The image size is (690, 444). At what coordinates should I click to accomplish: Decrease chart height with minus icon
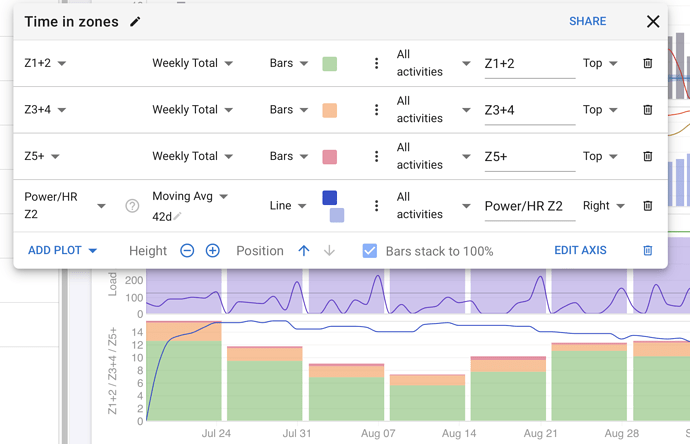tap(187, 251)
